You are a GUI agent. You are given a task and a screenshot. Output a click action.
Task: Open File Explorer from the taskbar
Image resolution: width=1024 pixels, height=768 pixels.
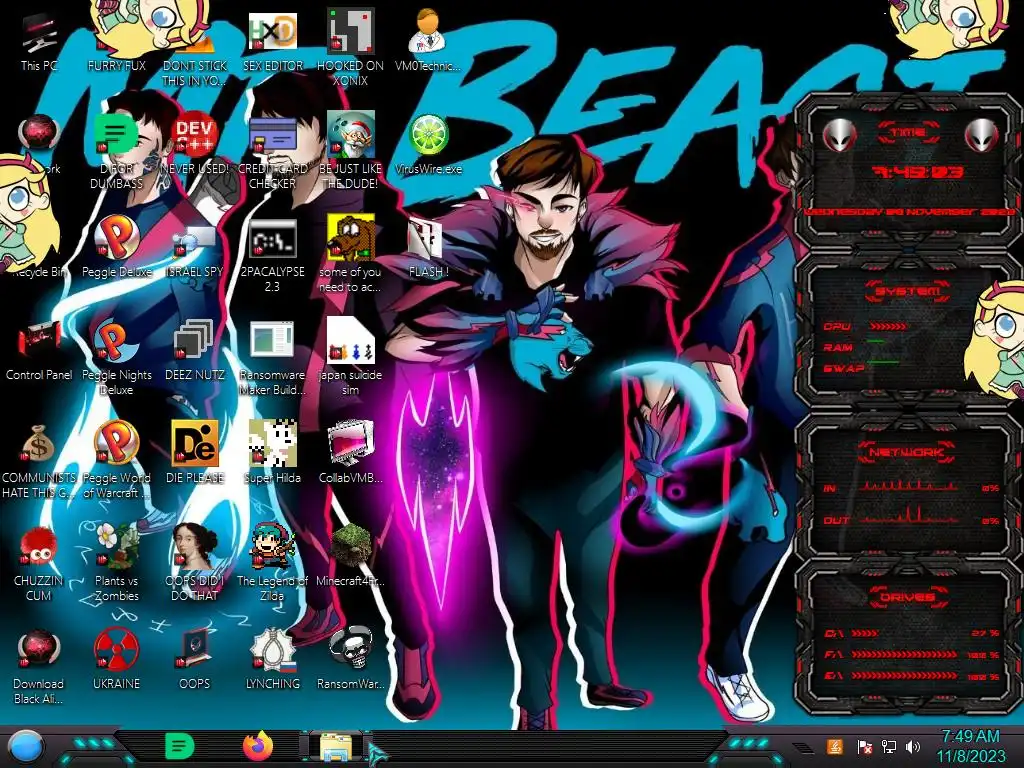(x=336, y=747)
